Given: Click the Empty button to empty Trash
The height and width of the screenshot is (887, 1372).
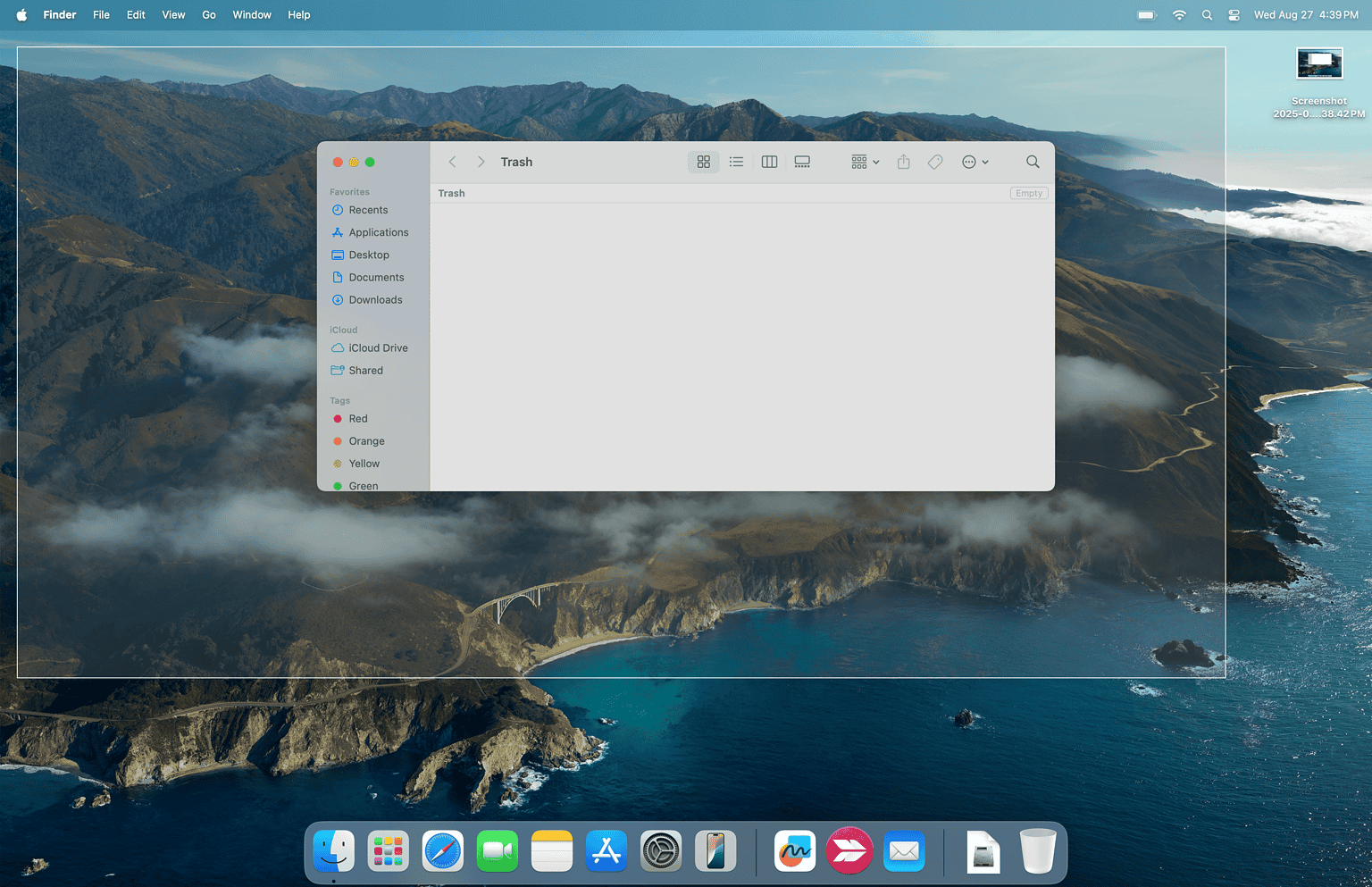Looking at the screenshot, I should pyautogui.click(x=1028, y=193).
